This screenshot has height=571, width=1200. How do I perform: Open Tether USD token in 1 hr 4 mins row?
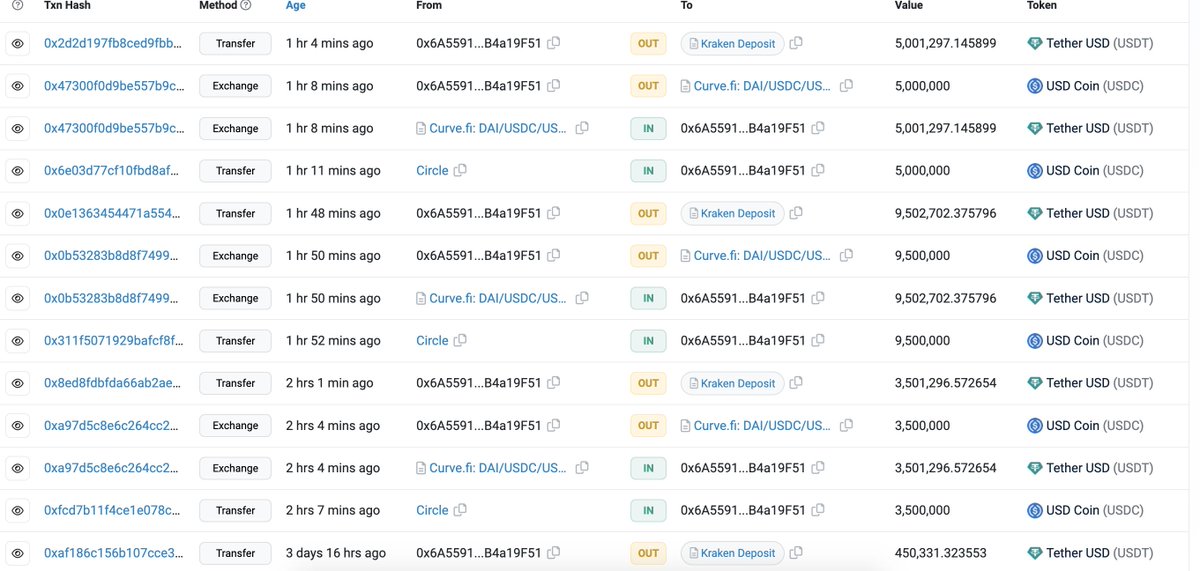(x=1090, y=44)
